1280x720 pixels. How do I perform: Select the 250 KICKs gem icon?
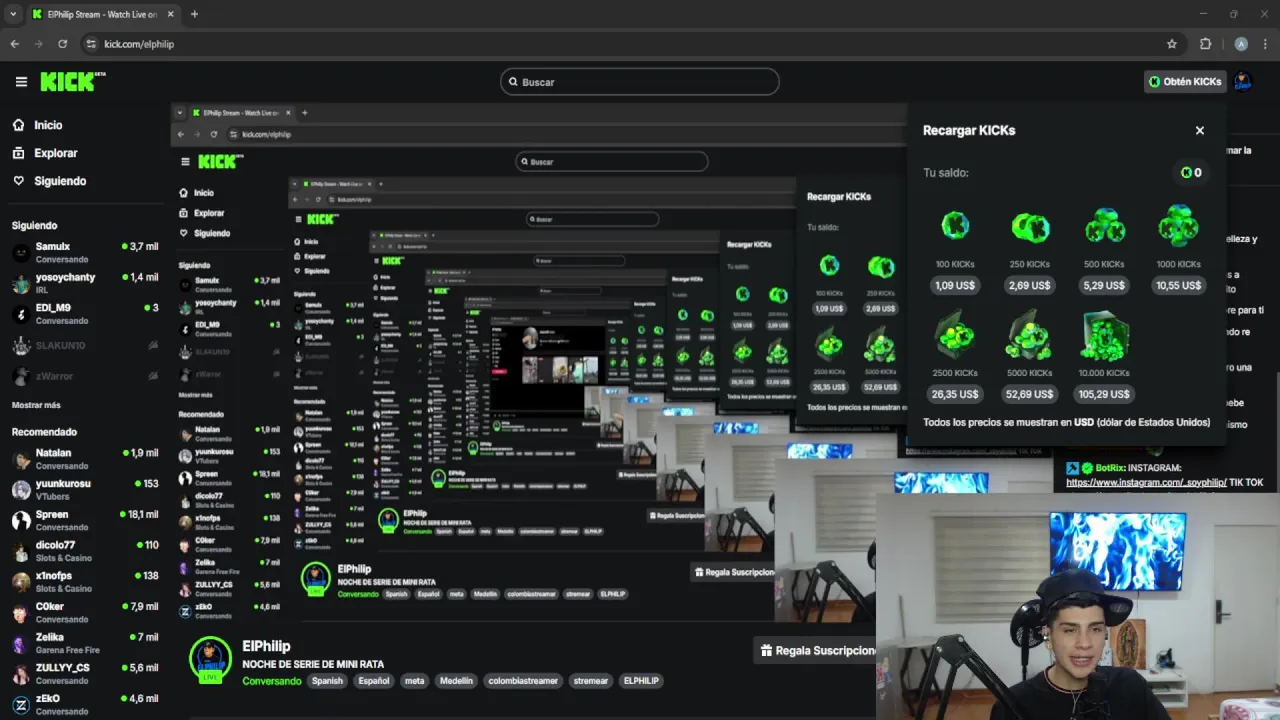click(x=1030, y=227)
